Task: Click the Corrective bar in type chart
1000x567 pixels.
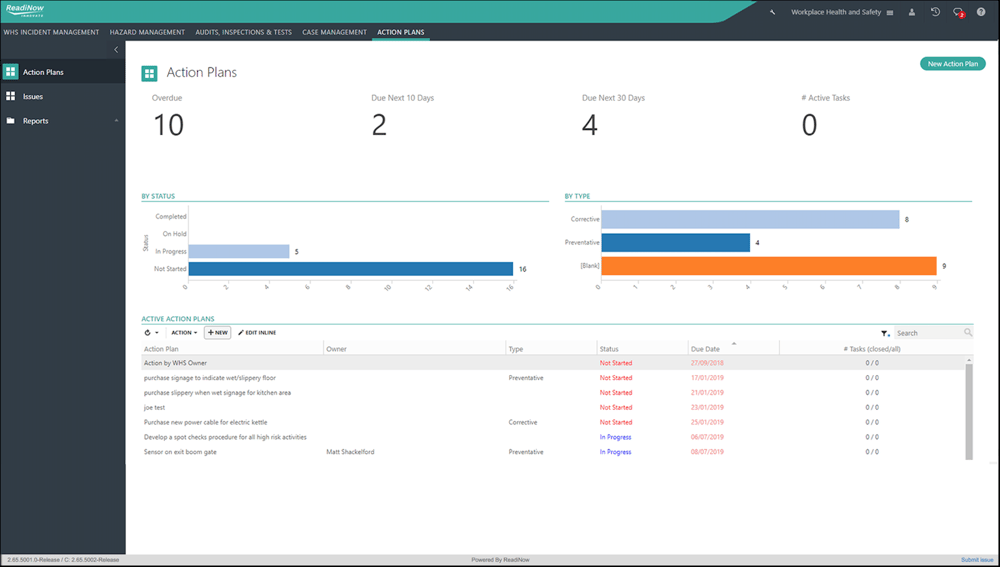Action: pos(750,219)
